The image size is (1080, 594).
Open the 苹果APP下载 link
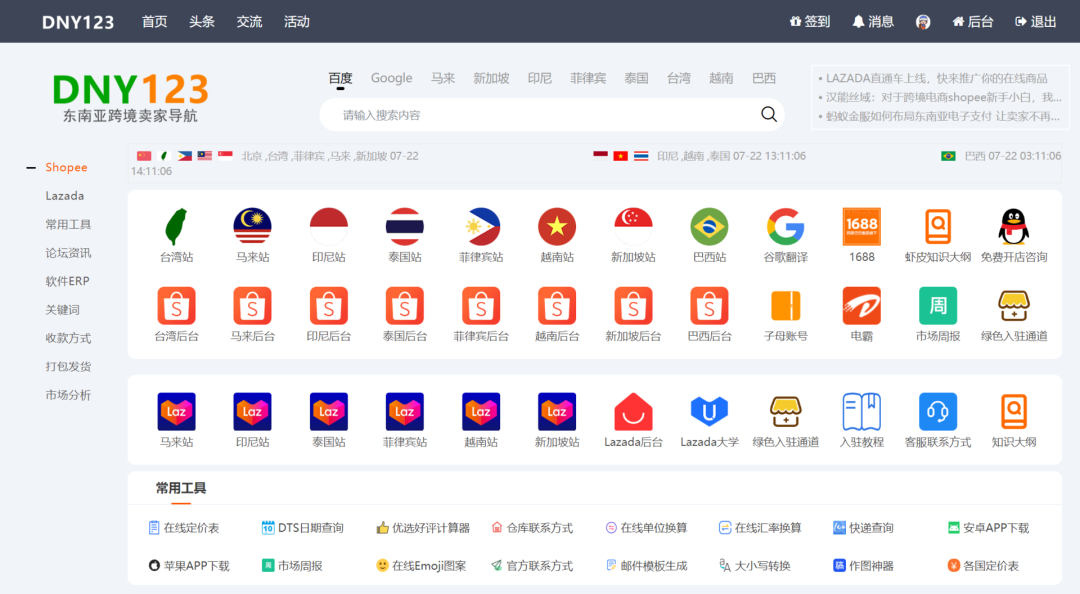189,566
